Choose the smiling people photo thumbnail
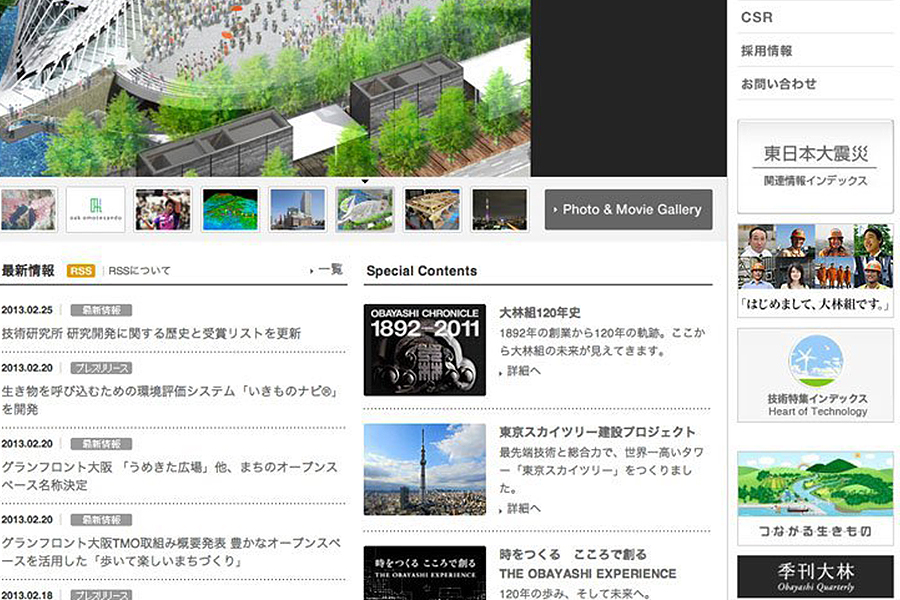Screen dimensions: 900x600 (163, 210)
